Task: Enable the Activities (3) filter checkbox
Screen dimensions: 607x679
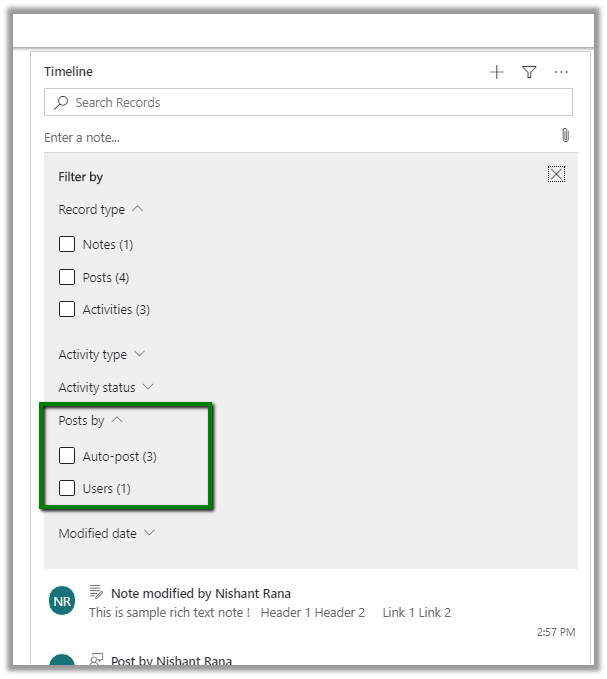Action: (67, 309)
